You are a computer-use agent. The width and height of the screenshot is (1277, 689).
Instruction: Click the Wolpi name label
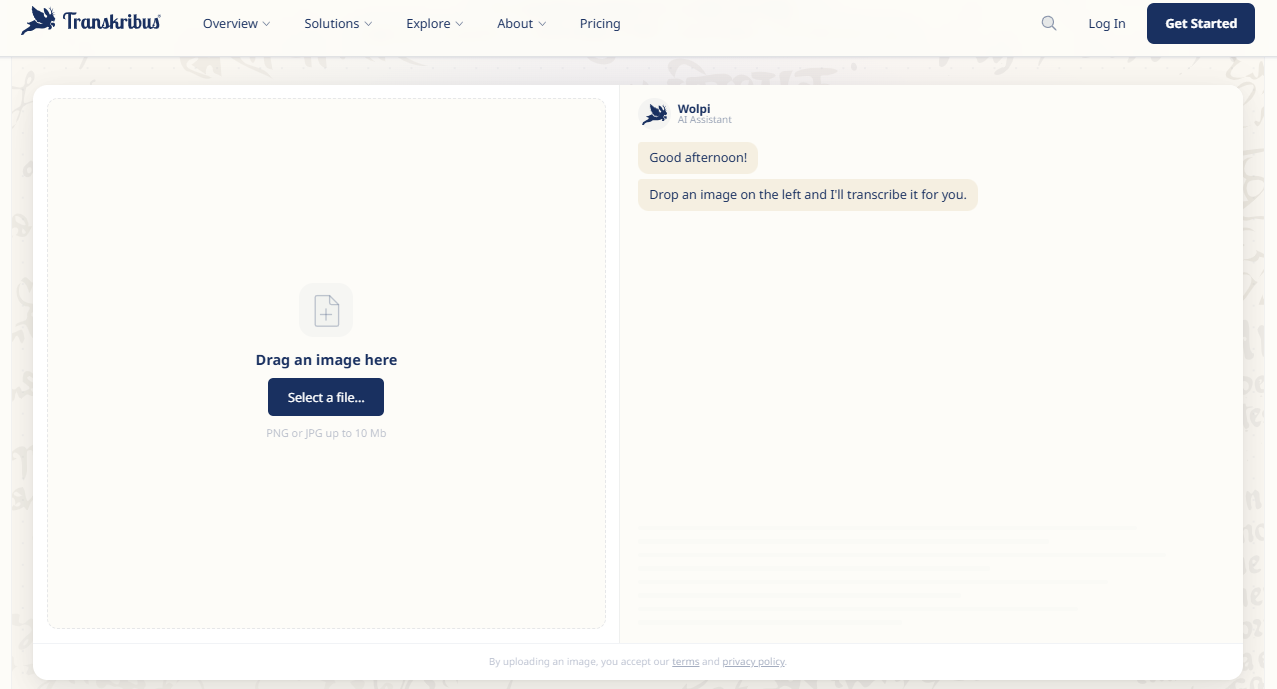693,109
